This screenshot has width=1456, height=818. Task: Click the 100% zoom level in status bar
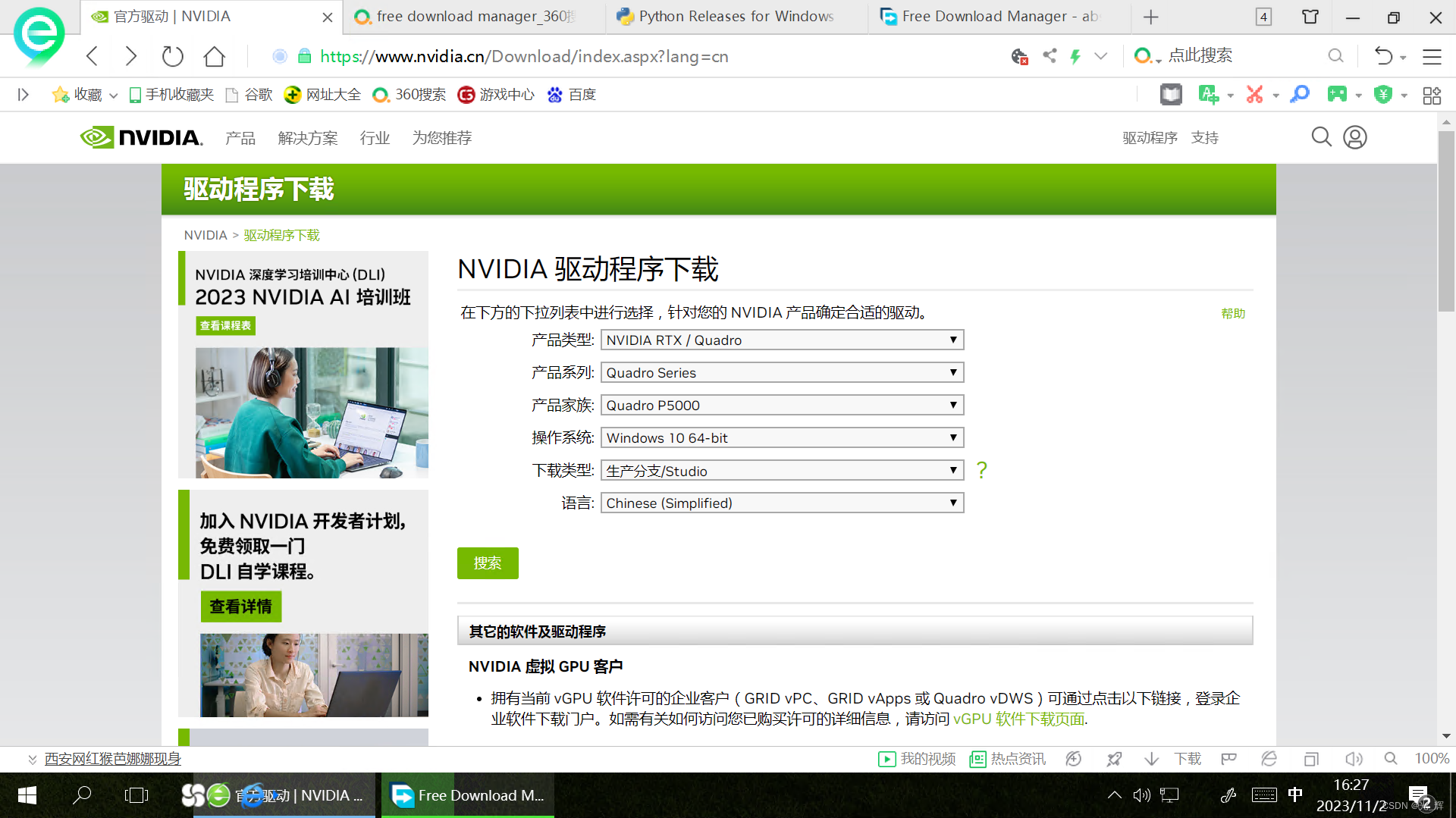click(1432, 759)
